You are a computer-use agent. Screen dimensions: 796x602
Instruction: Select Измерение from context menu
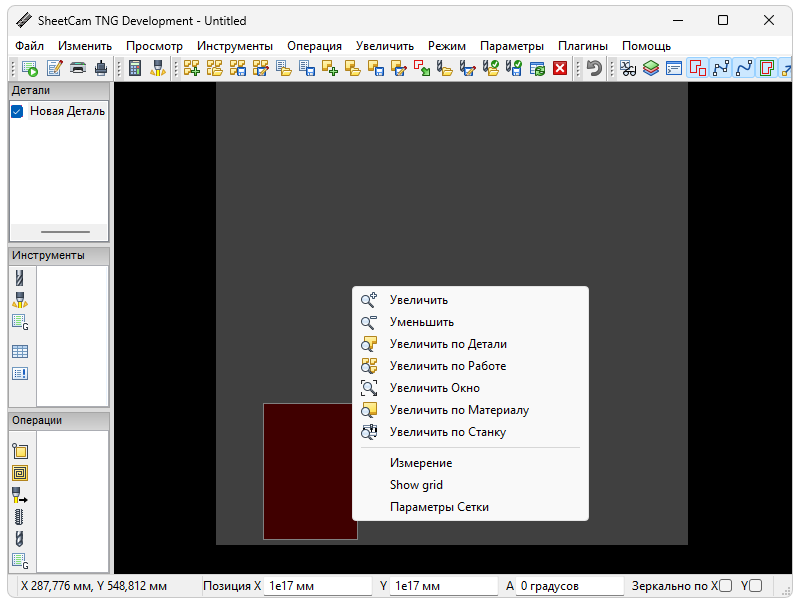point(471,463)
